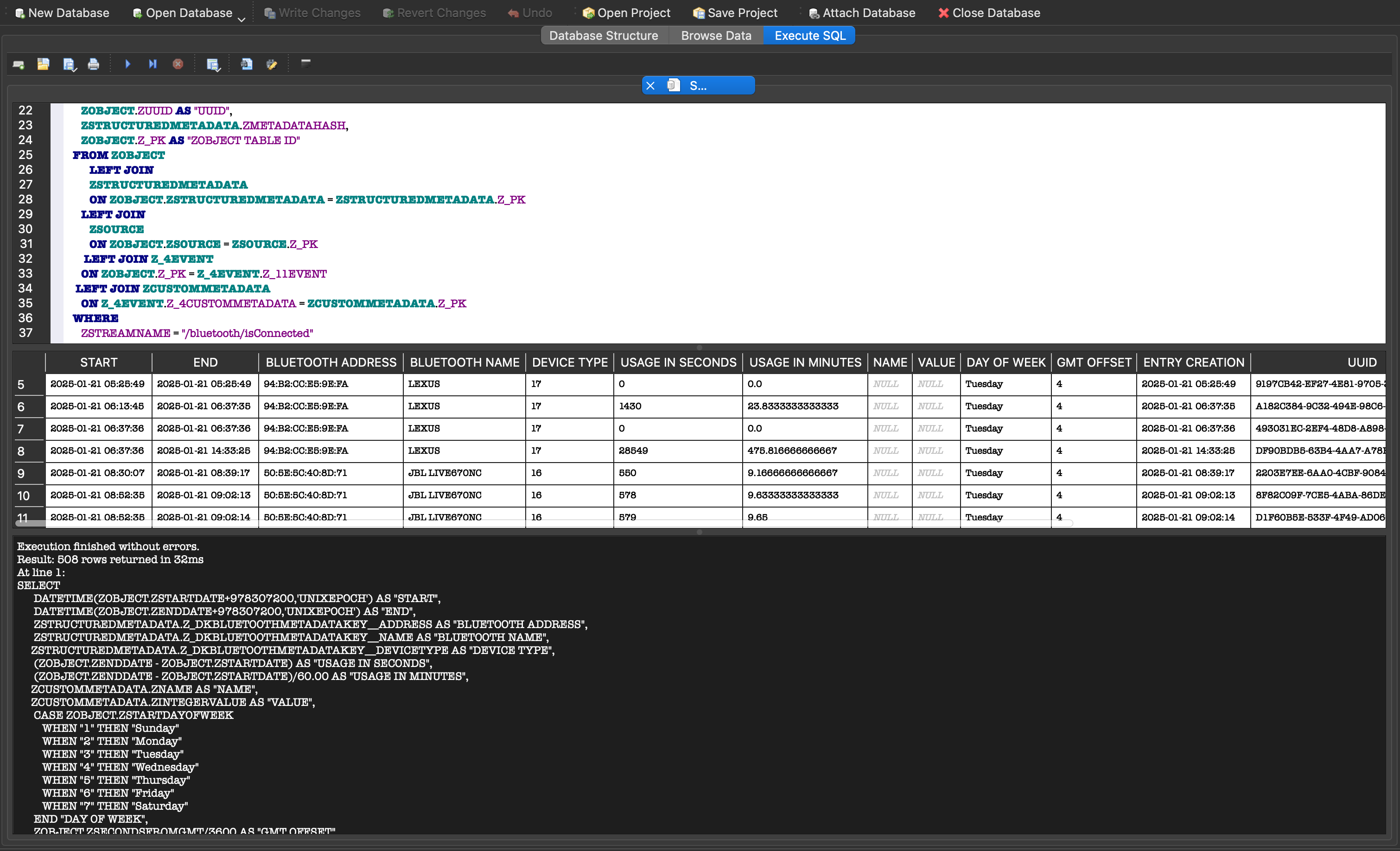Click the ENTRY CREATION column header
This screenshot has width=1400, height=851.
point(1194,362)
